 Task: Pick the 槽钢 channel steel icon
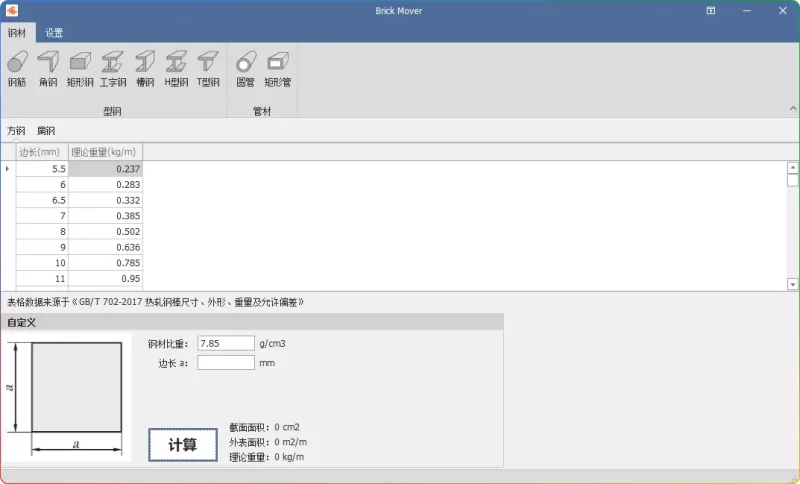tap(145, 68)
